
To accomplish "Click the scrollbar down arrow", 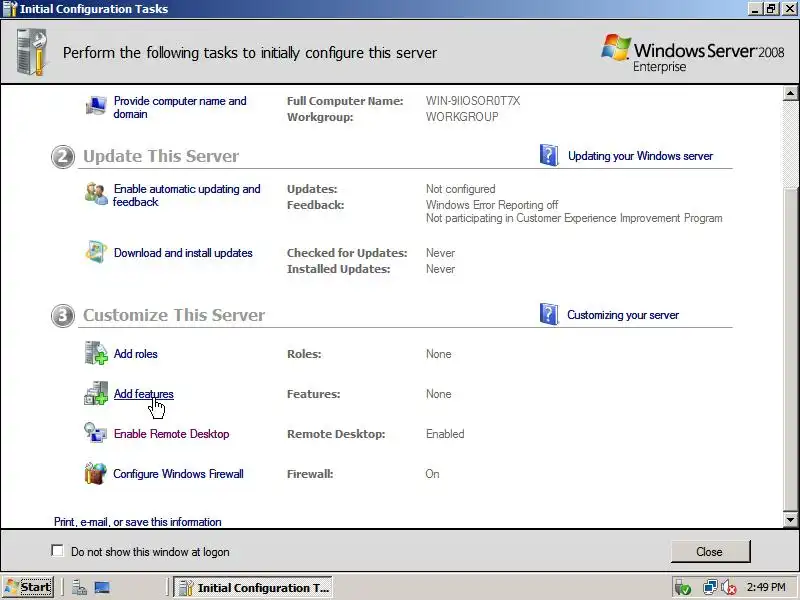I will click(x=790, y=520).
